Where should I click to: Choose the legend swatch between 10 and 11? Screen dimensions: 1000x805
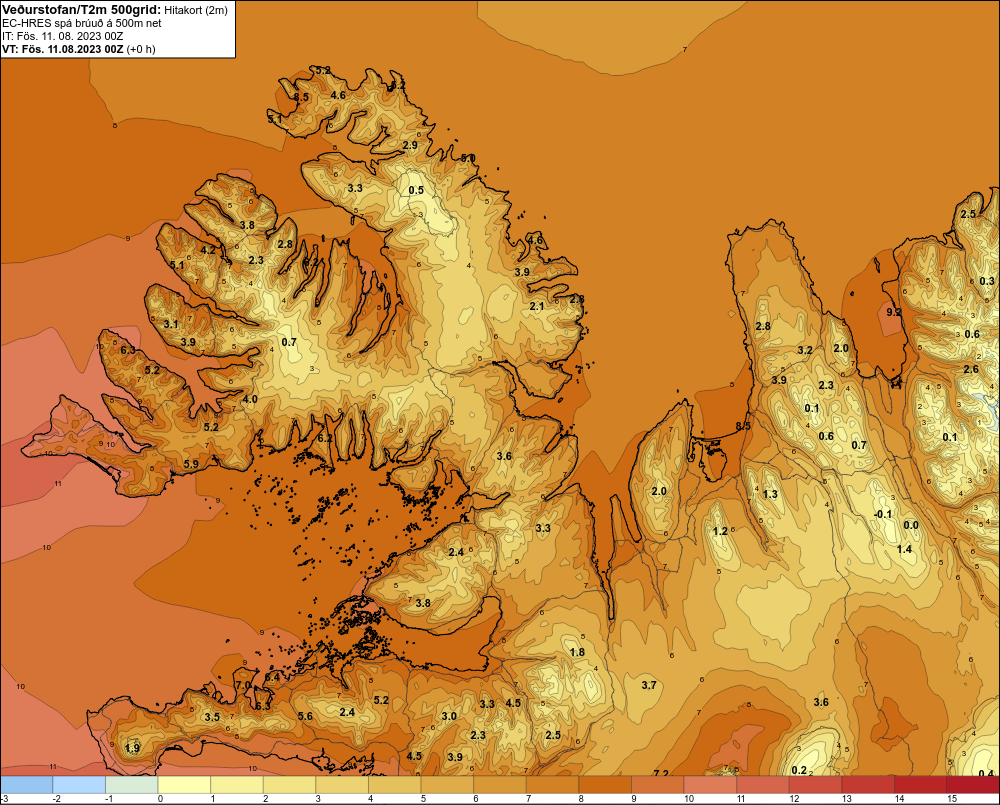pyautogui.click(x=710, y=784)
